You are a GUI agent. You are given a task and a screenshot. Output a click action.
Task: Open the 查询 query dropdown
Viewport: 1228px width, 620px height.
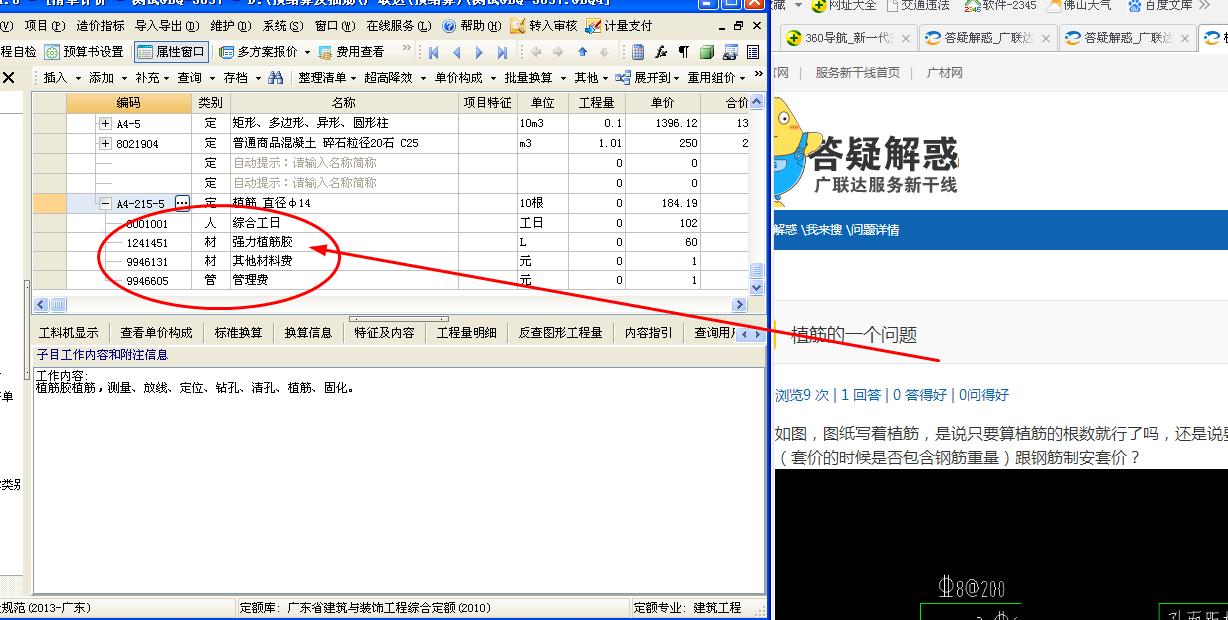pyautogui.click(x=196, y=77)
